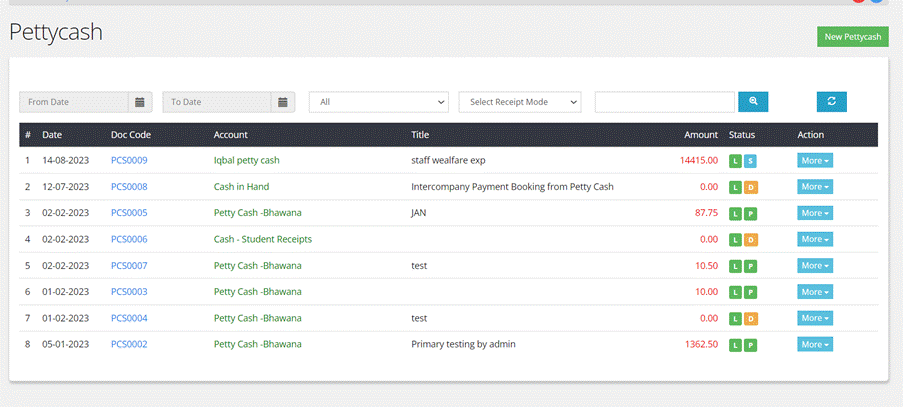
Task: Open the From Date calendar icon
Action: coord(141,102)
